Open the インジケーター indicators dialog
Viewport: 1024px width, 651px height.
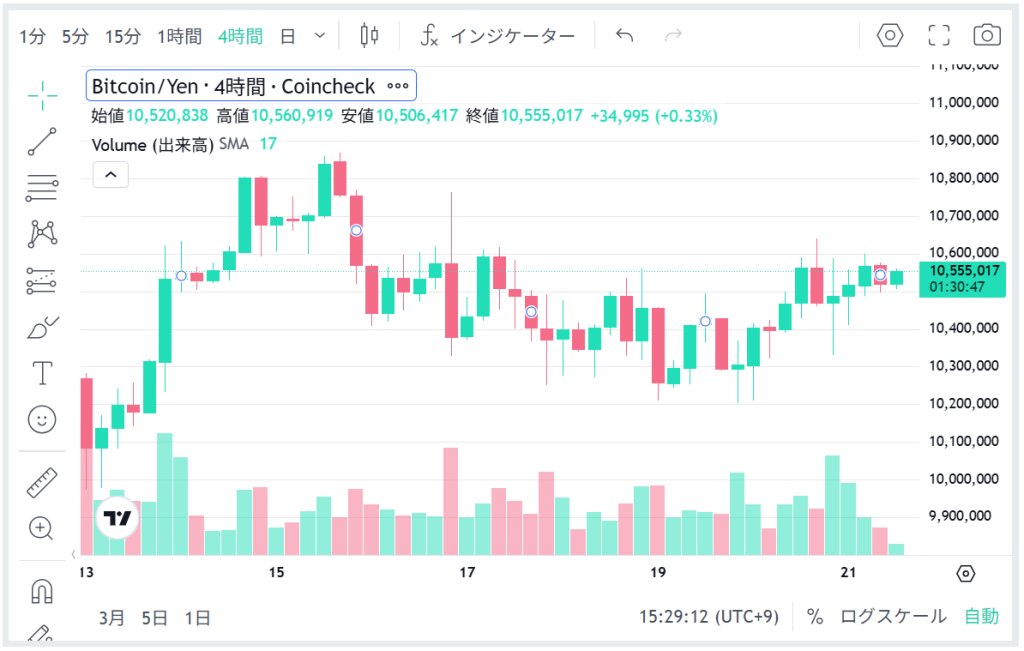tap(497, 37)
